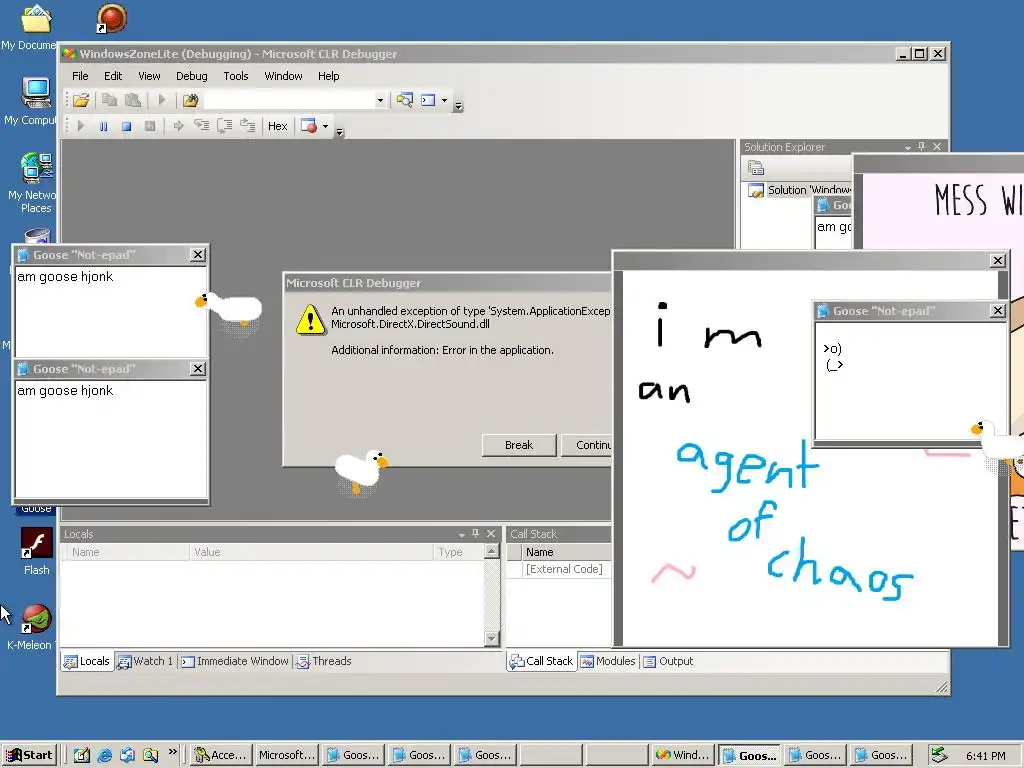Click the Step Into icon
Screen dimensions: 1024x768
point(202,125)
